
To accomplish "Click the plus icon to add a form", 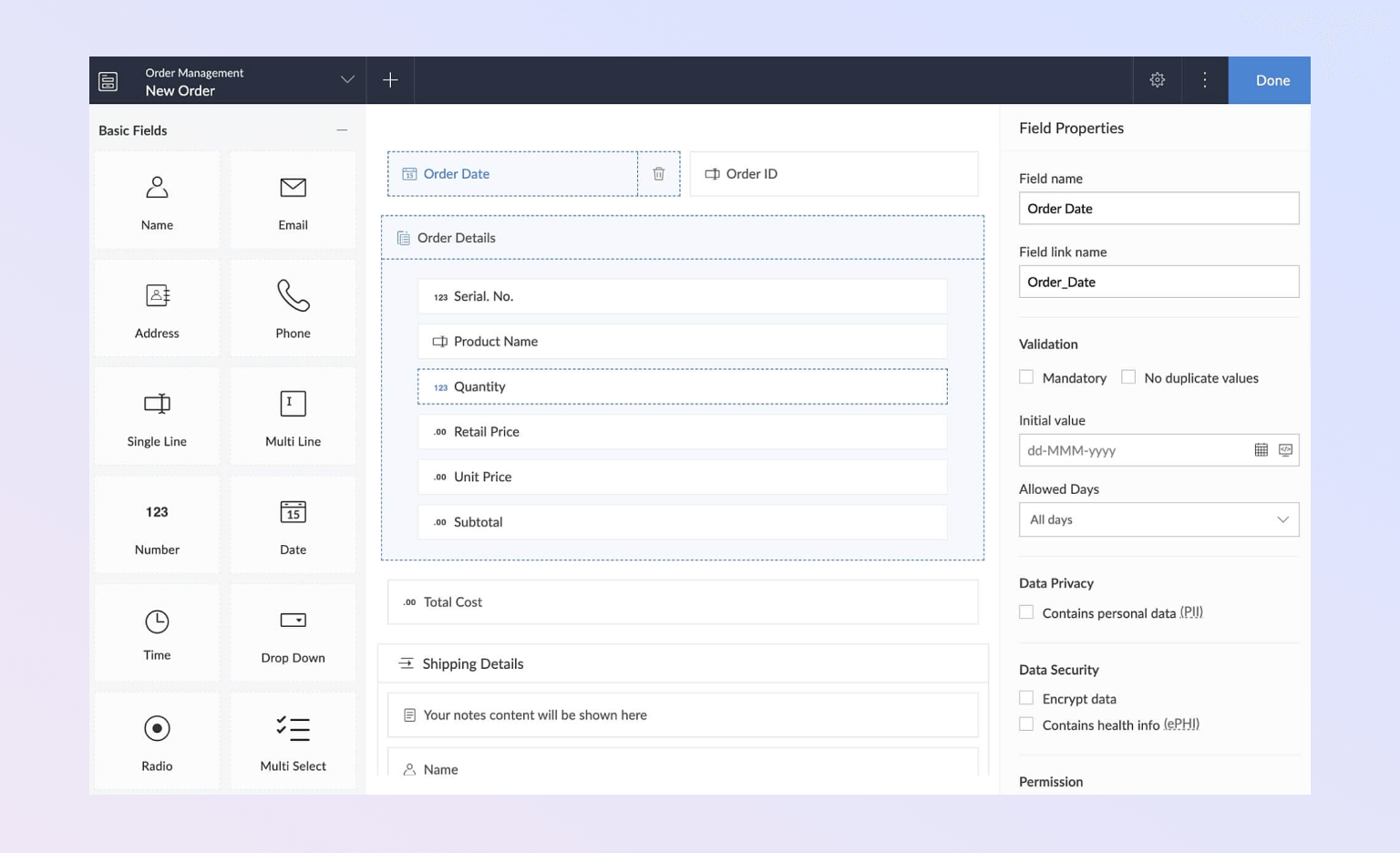I will point(390,80).
